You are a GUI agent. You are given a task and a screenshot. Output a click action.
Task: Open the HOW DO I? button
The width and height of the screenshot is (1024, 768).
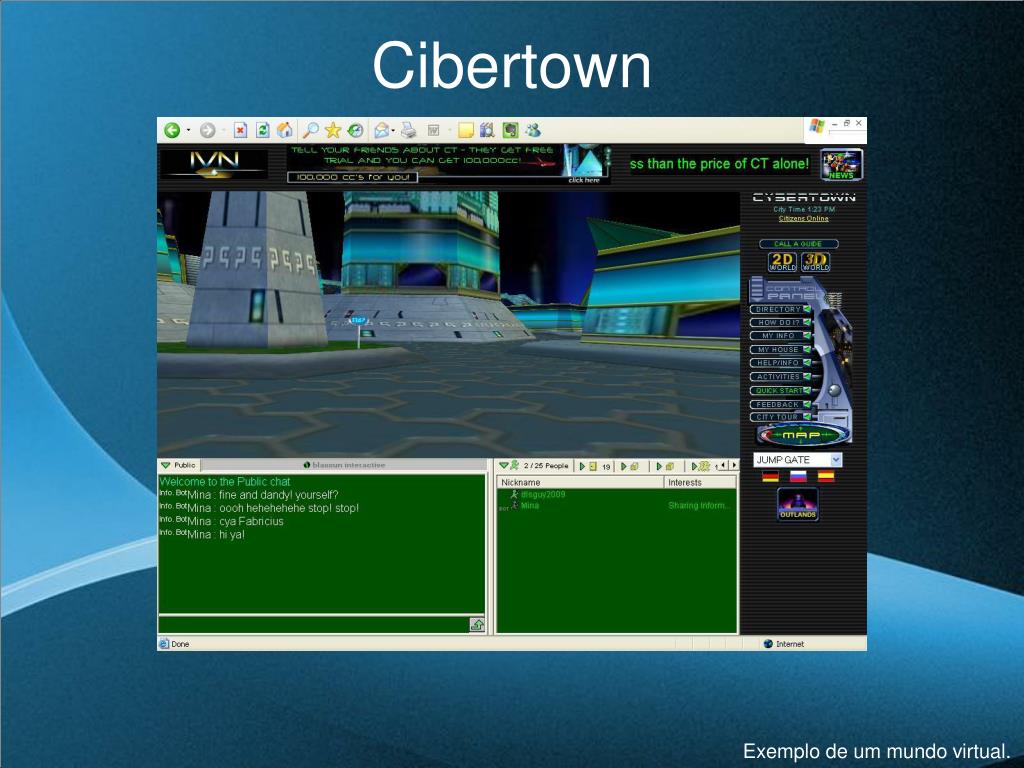[780, 323]
